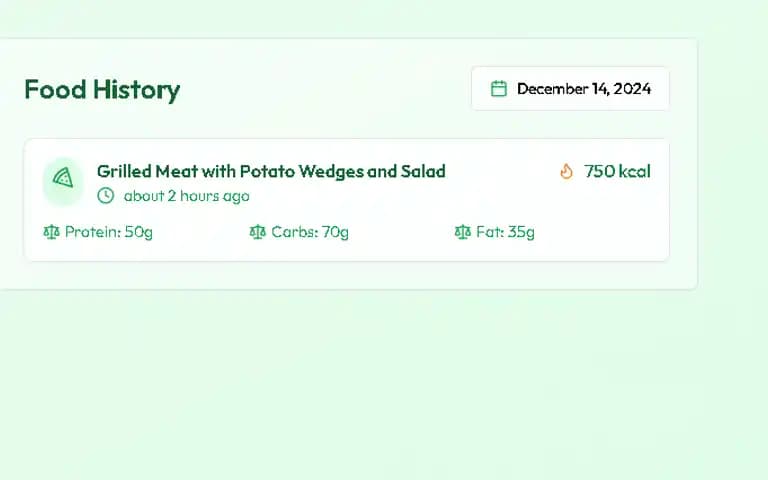Image resolution: width=768 pixels, height=480 pixels.
Task: Click the clock icon beside timestamp
Action: point(105,195)
